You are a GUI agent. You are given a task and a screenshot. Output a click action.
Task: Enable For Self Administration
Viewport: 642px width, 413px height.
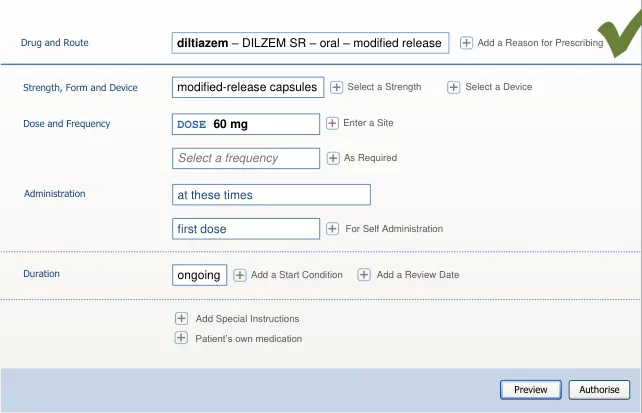tap(332, 229)
